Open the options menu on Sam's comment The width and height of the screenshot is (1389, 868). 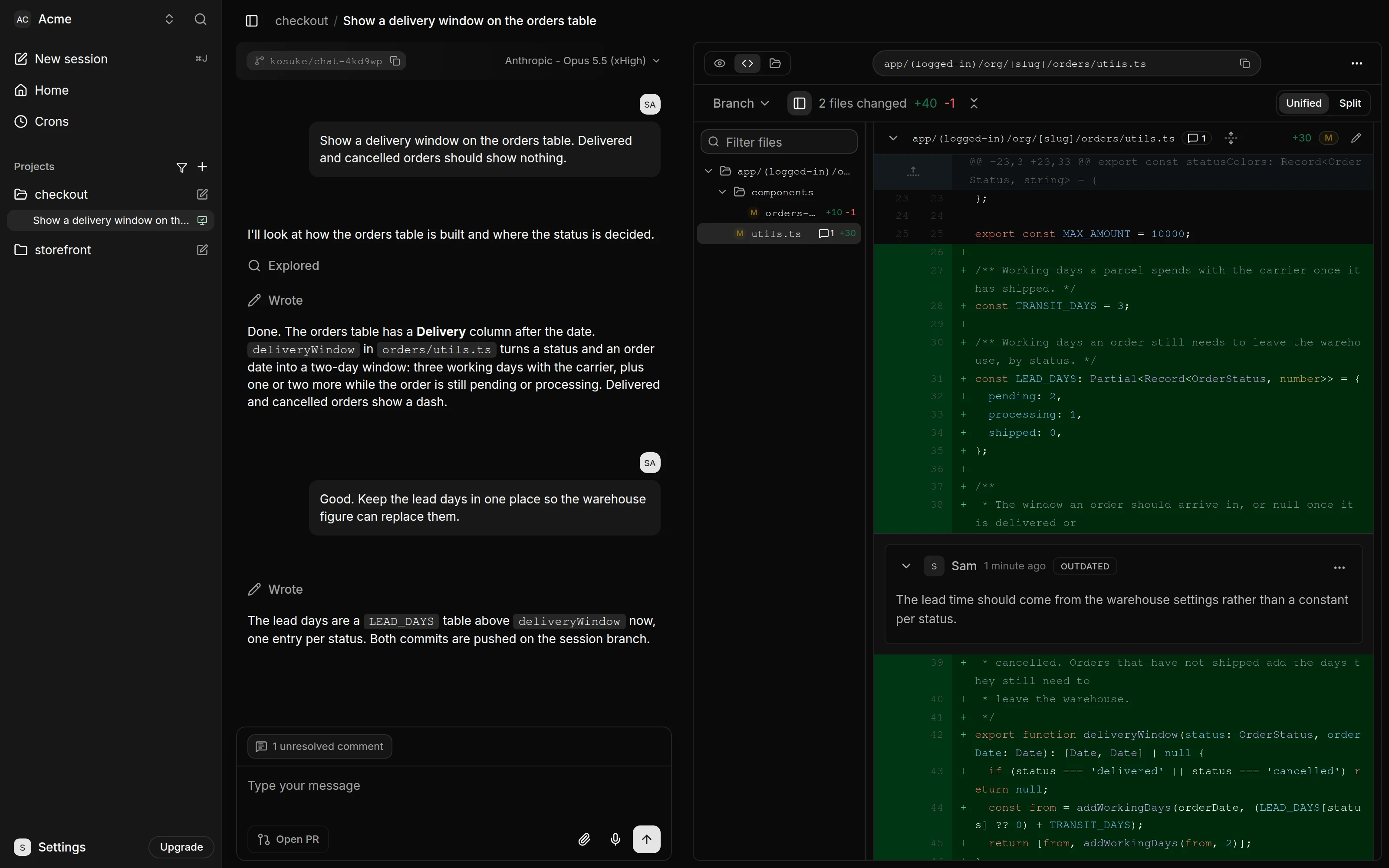click(x=1339, y=567)
